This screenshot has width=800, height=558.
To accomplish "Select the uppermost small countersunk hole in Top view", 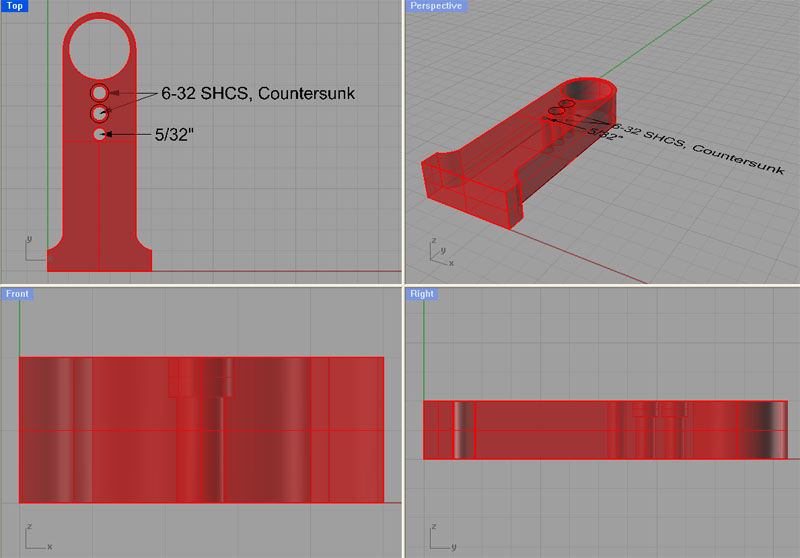I will coord(99,93).
